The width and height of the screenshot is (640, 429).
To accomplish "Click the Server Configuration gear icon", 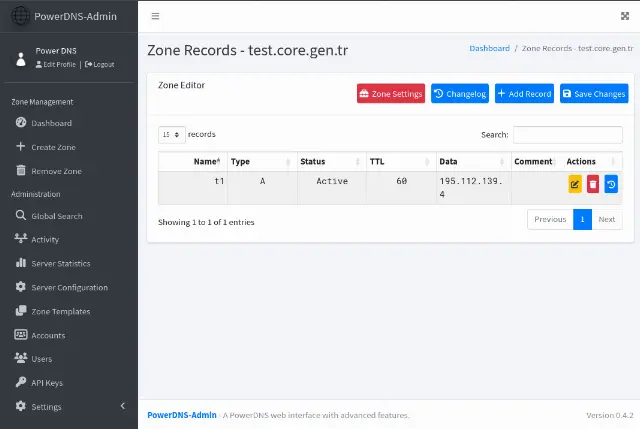I will click(21, 287).
